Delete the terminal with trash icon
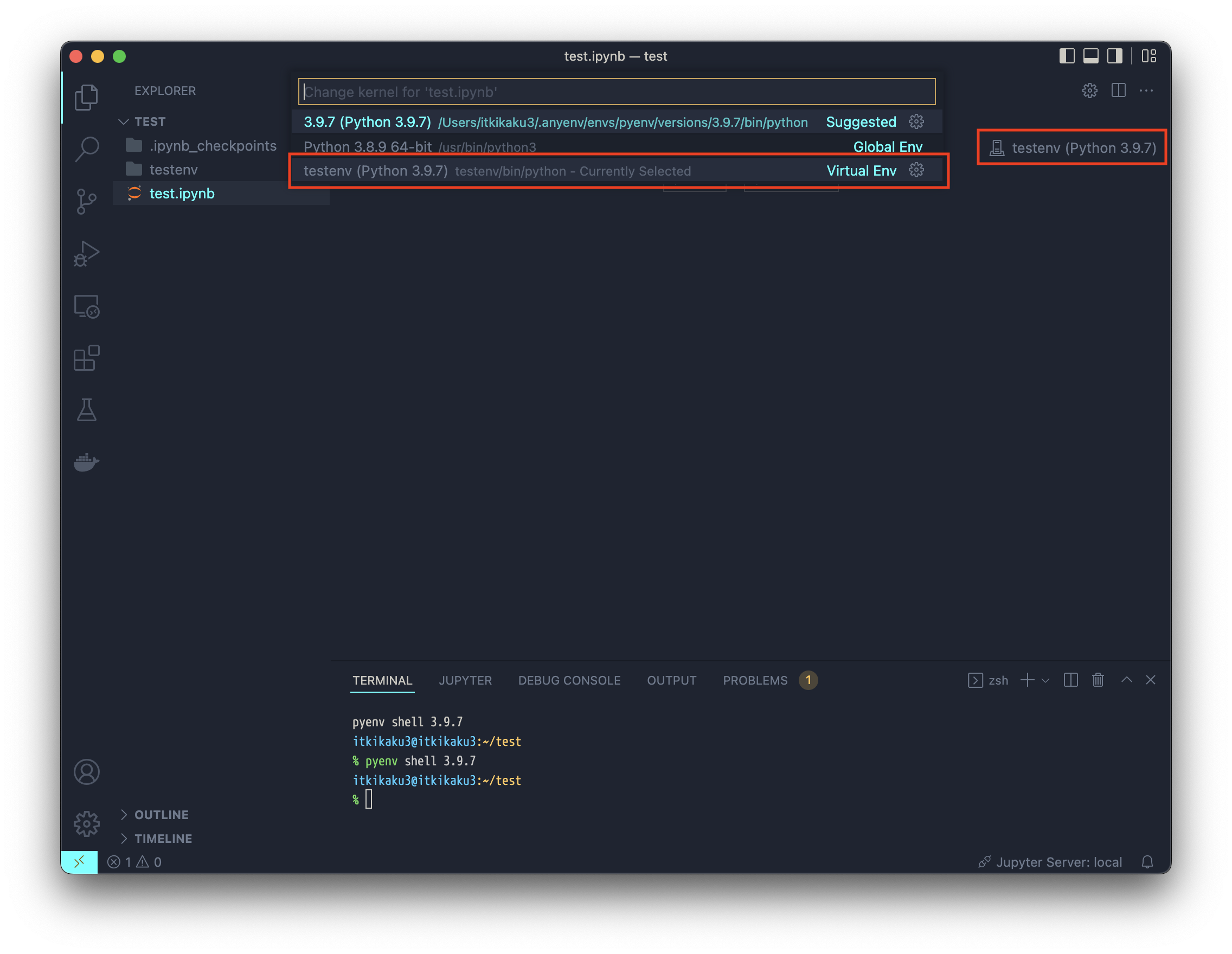Screen dimensions: 1232x954 (1098, 680)
